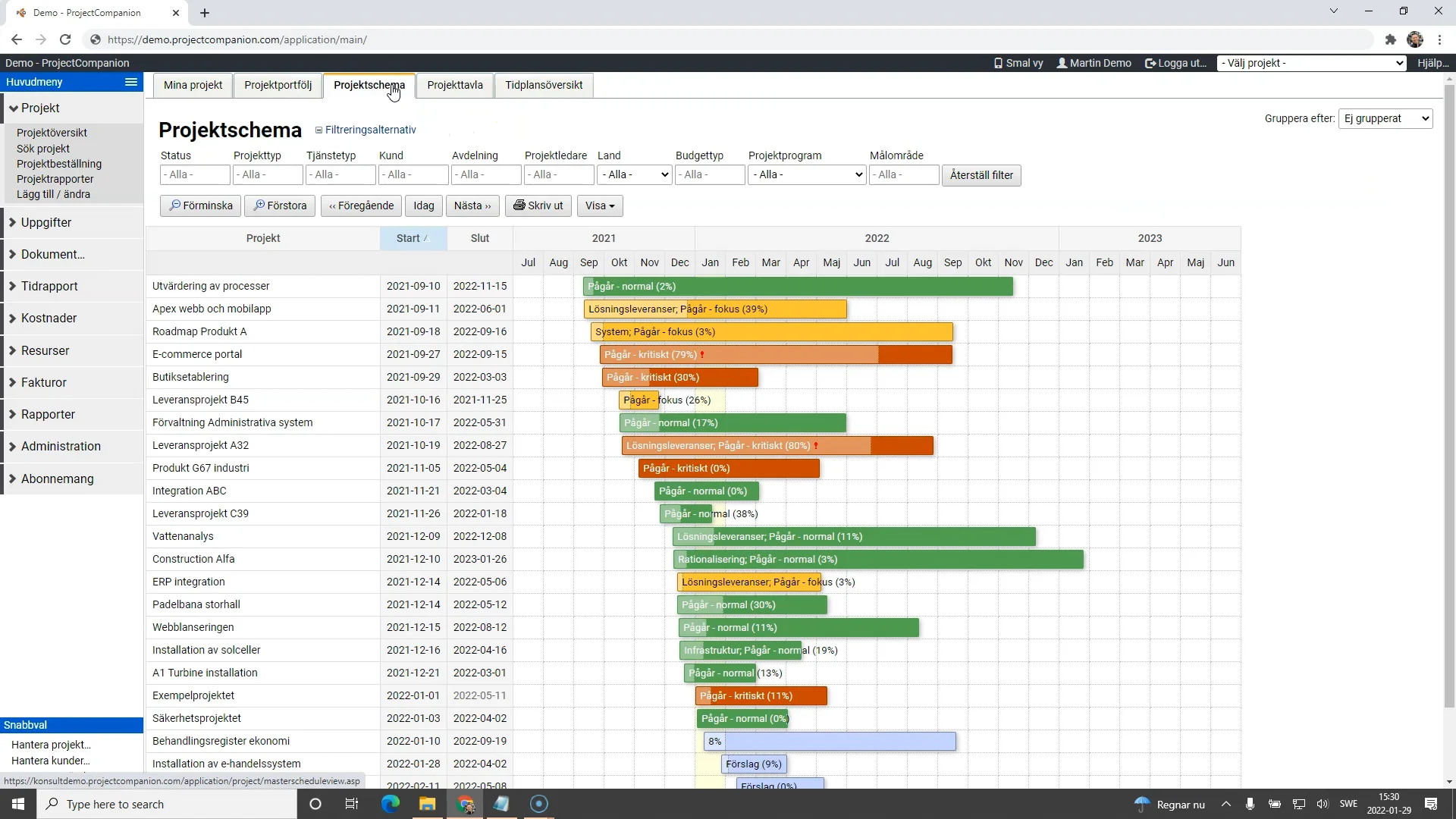
Task: Click the browser reload icon
Action: pos(65,39)
